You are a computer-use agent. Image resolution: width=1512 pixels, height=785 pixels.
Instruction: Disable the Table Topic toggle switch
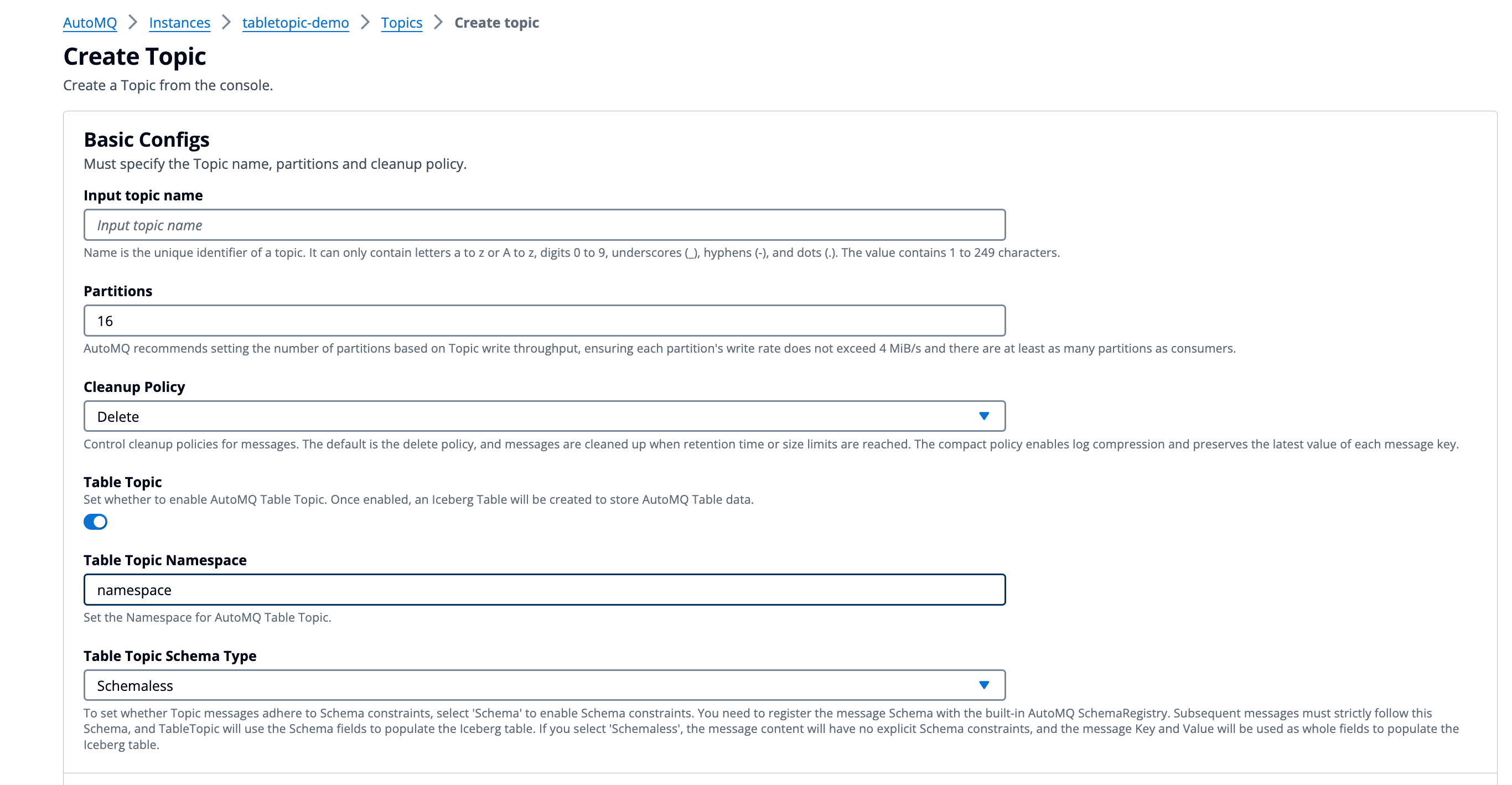click(95, 521)
